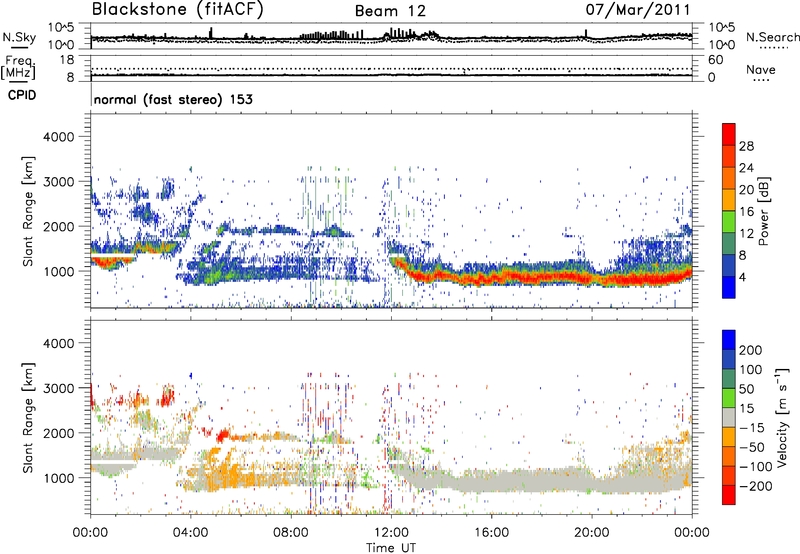Click the 'Freq. [MHz]' axis label
The image size is (800, 554).
pyautogui.click(x=18, y=67)
